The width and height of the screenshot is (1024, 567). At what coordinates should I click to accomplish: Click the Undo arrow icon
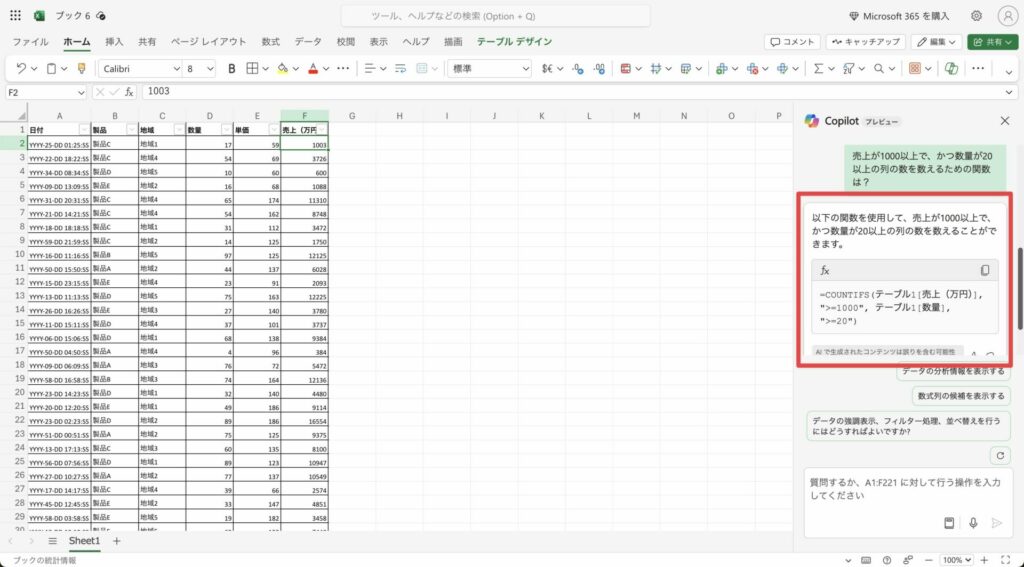pos(21,69)
